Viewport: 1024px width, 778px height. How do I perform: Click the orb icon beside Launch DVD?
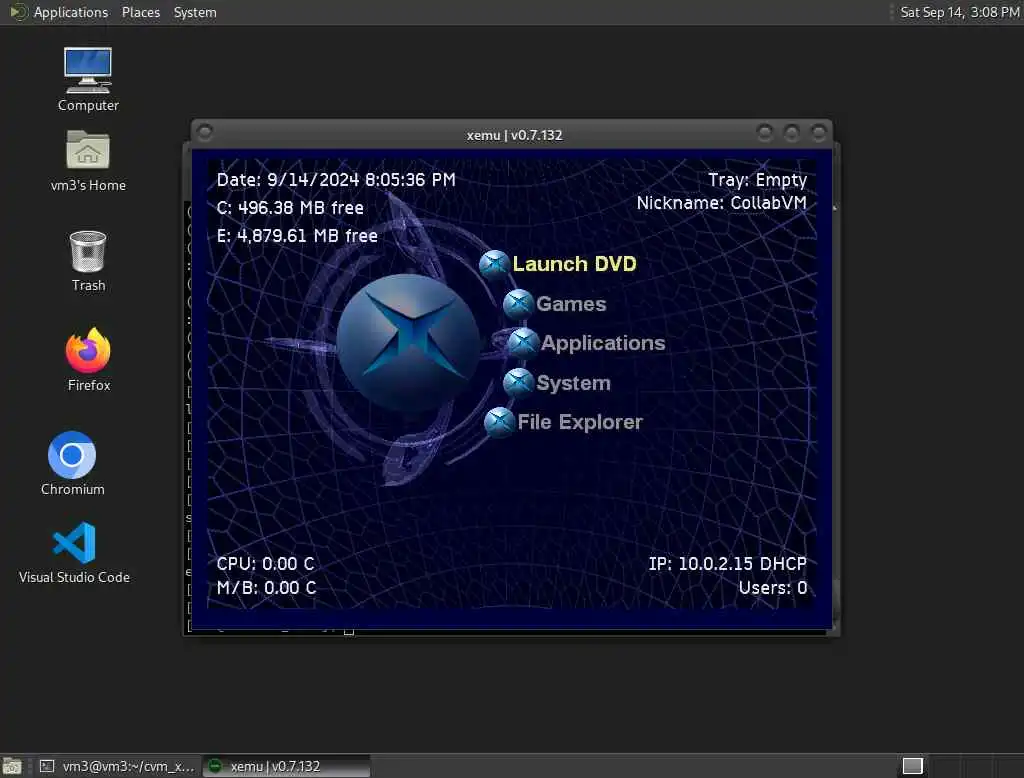[x=494, y=265]
